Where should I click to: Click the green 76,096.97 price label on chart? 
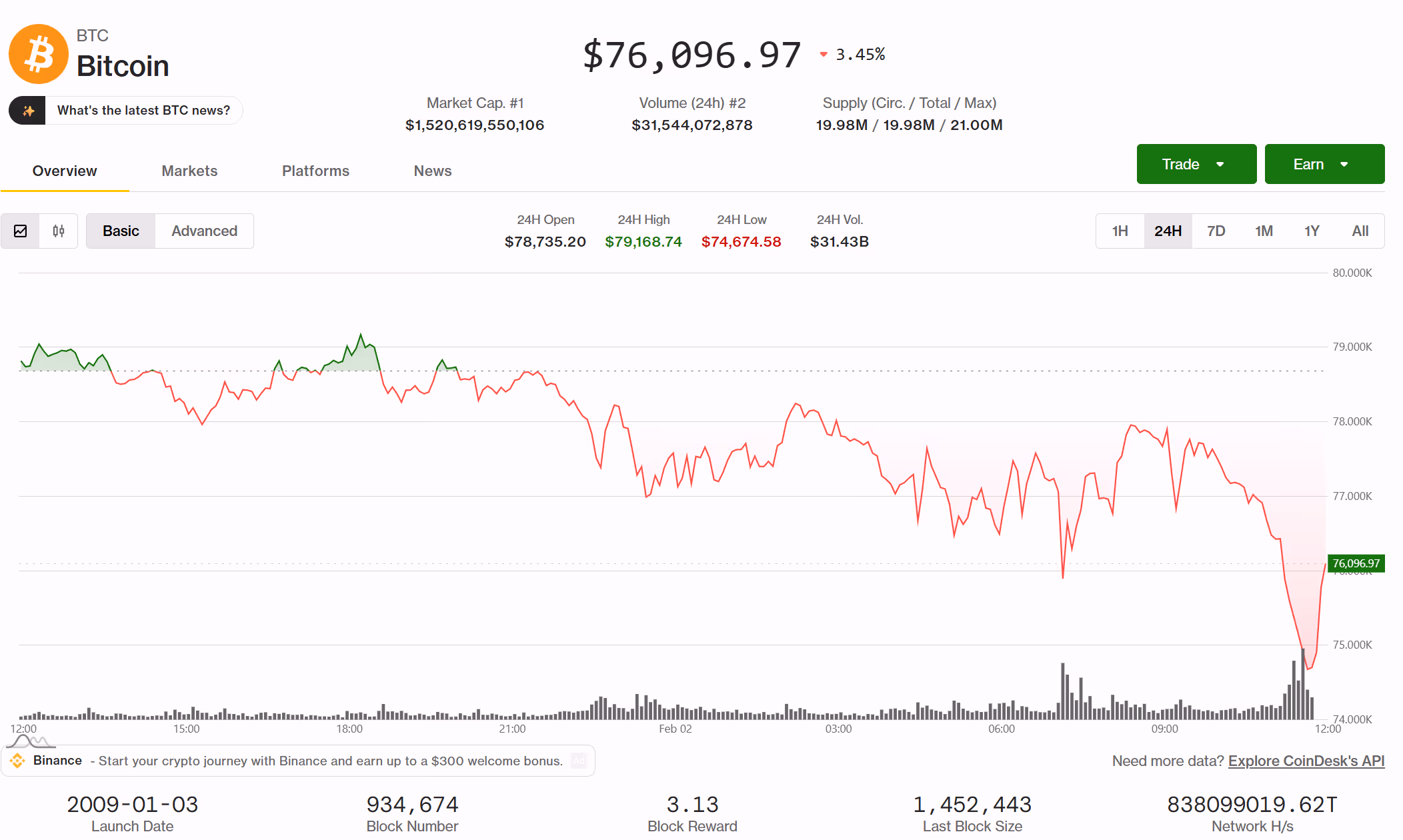tap(1356, 563)
